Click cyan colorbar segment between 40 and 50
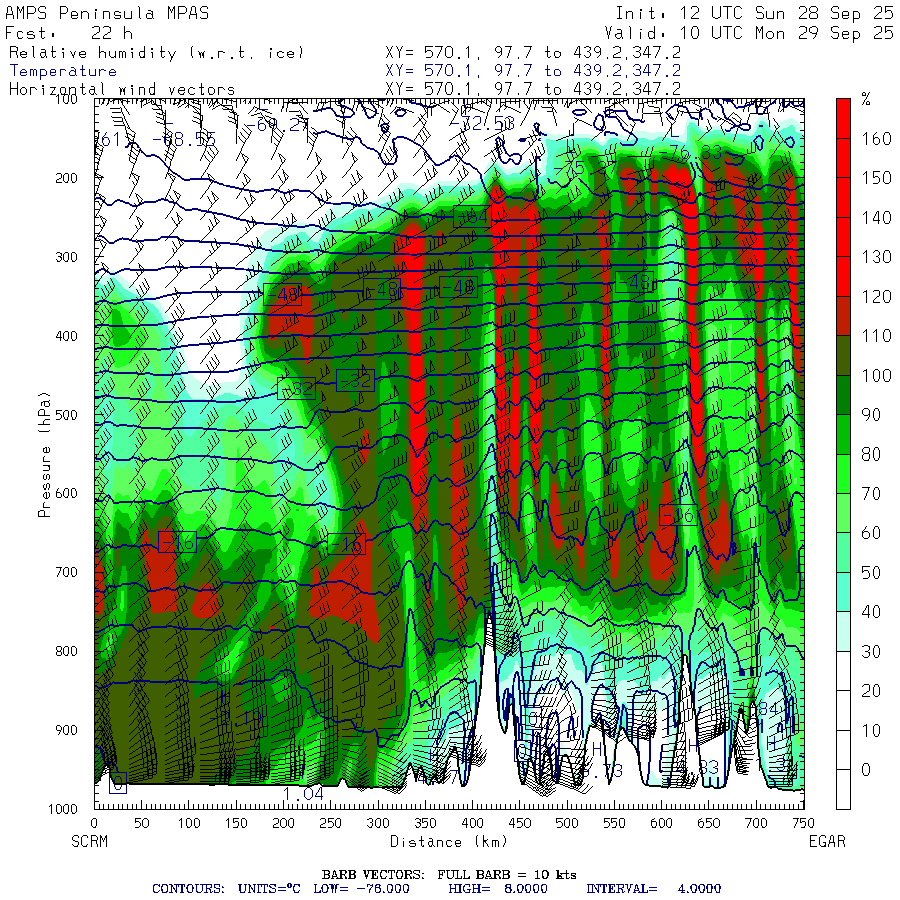The width and height of the screenshot is (900, 900). 843,592
